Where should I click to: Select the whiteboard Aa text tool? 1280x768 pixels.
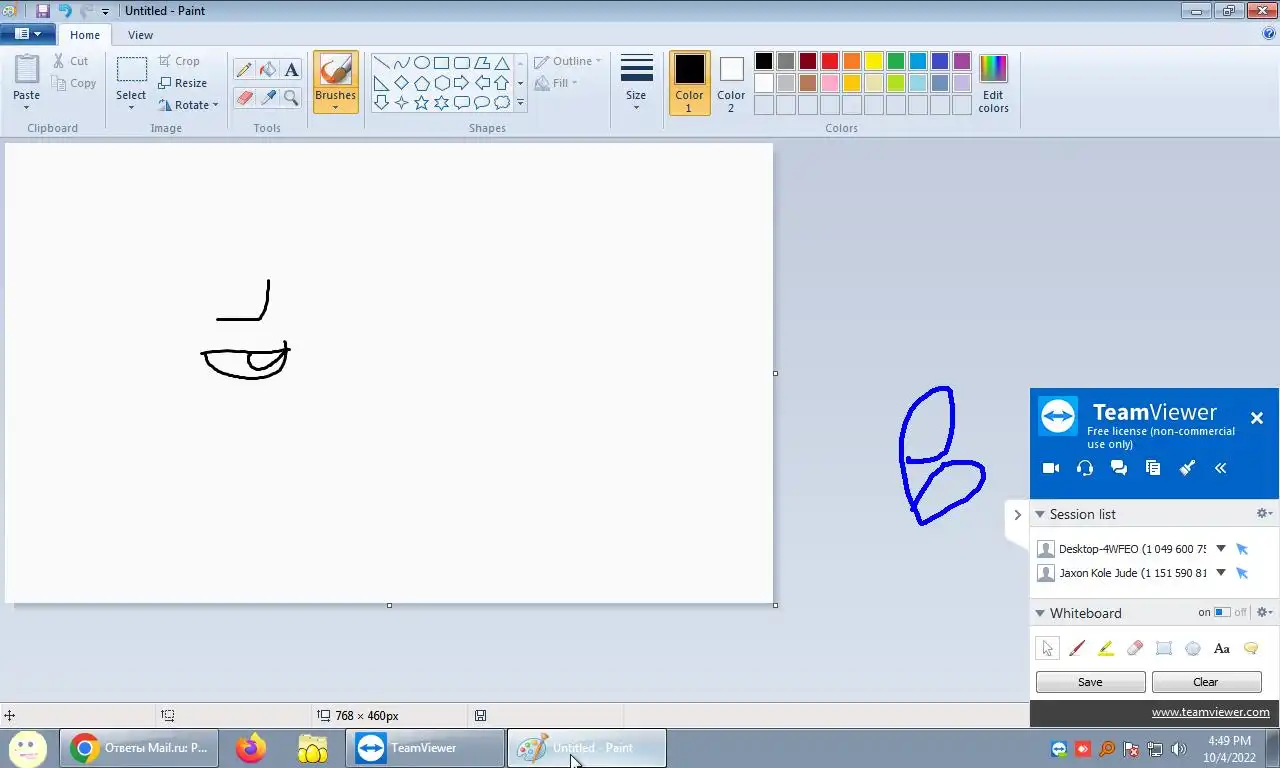click(x=1221, y=648)
